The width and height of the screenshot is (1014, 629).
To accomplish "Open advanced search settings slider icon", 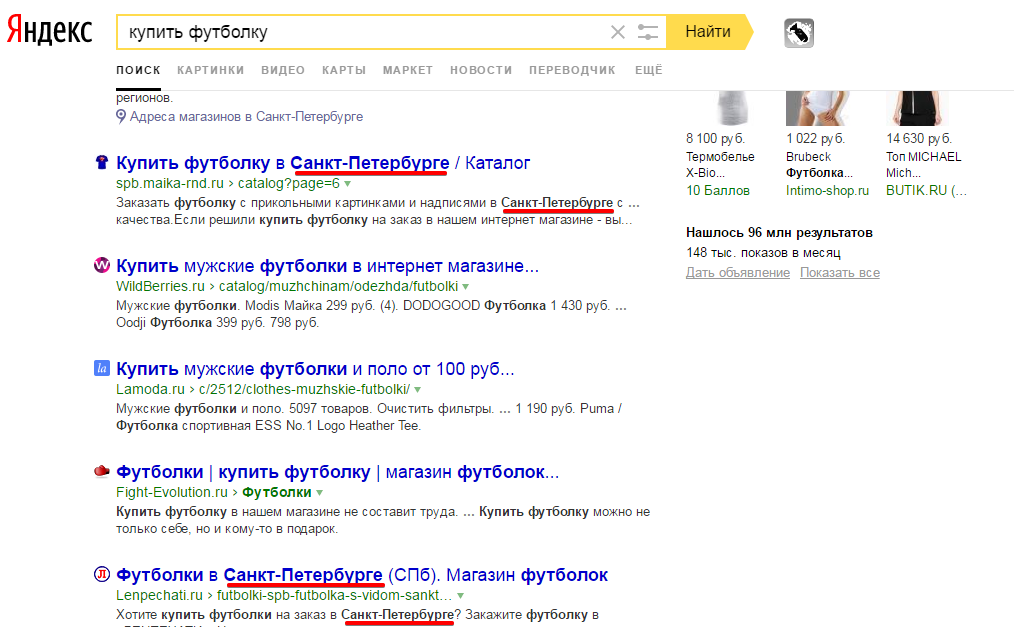I will click(647, 32).
